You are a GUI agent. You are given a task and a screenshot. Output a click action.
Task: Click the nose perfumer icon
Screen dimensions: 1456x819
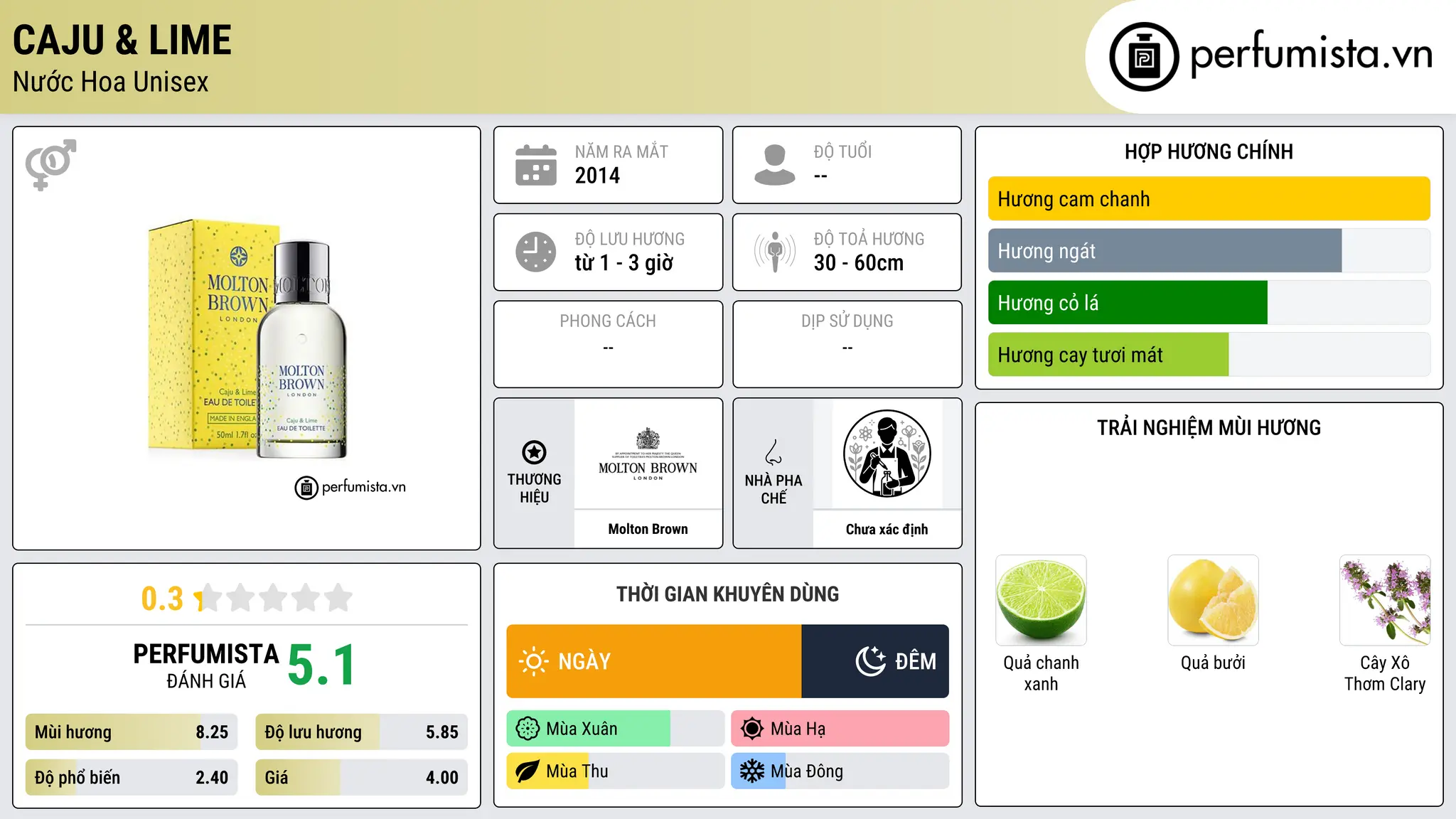(773, 452)
